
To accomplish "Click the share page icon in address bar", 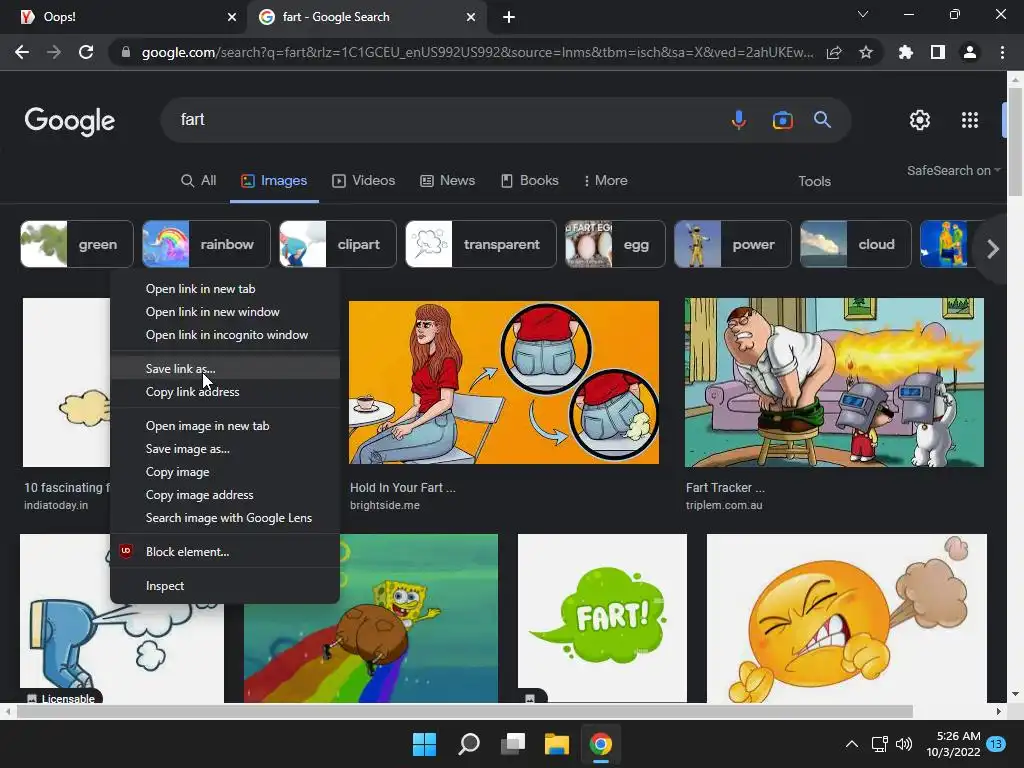I will (834, 52).
